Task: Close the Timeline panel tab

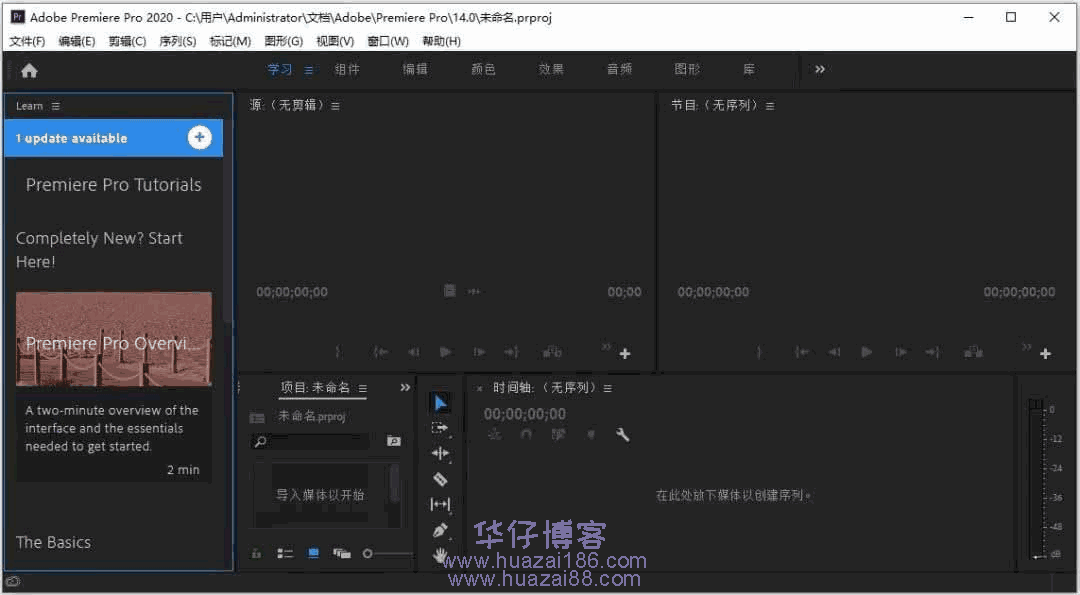Action: [x=479, y=389]
